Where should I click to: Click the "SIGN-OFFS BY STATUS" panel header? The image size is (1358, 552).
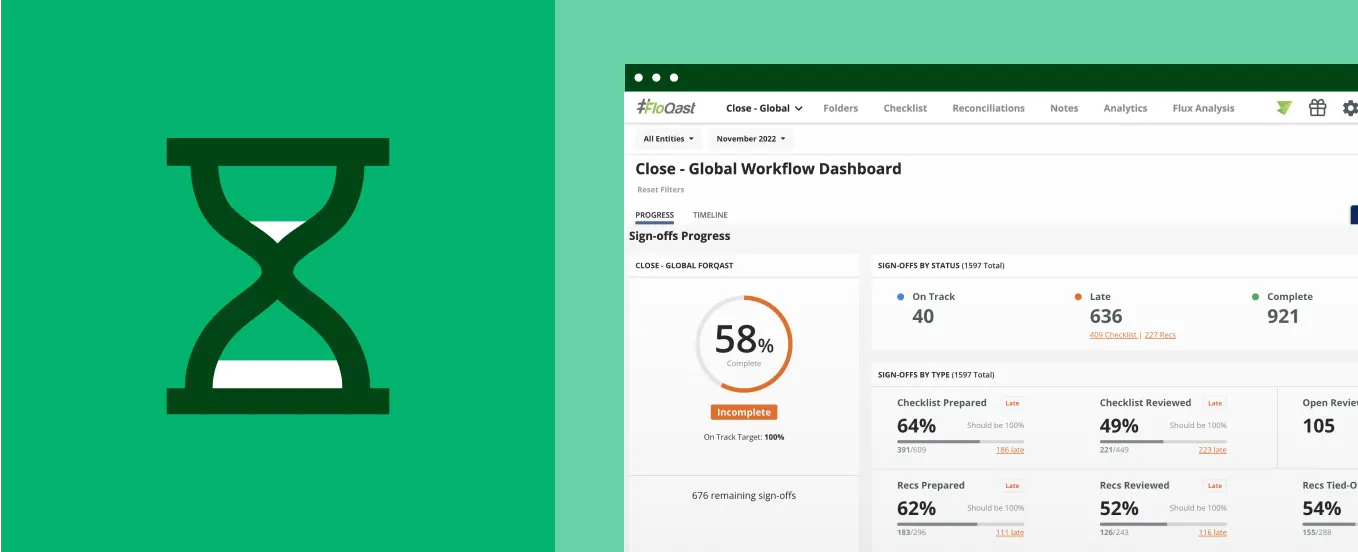click(x=941, y=266)
